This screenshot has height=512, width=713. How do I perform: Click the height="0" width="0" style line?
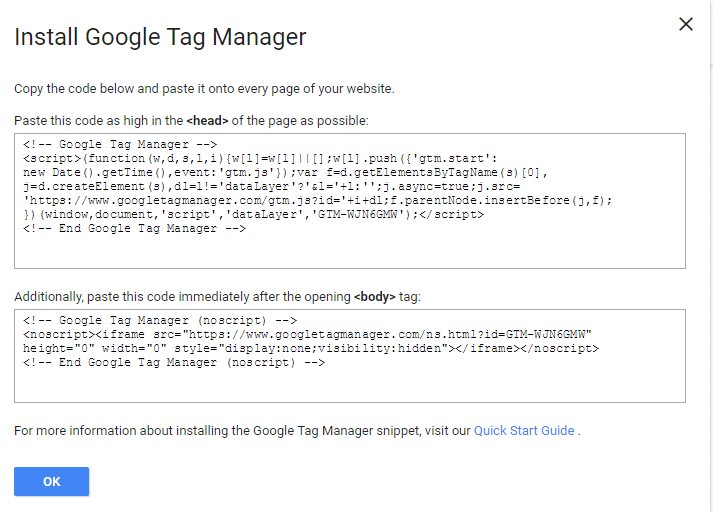(x=311, y=349)
